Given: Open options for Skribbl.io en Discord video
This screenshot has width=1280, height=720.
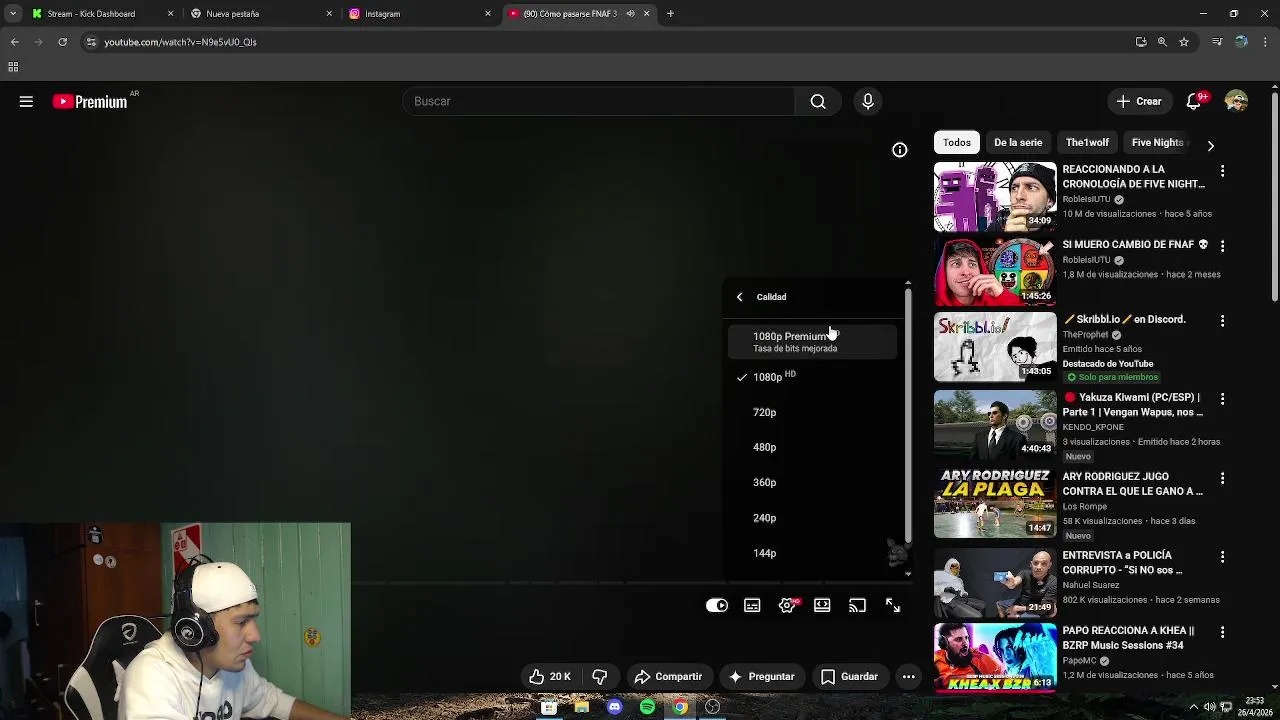Looking at the screenshot, I should (1222, 321).
